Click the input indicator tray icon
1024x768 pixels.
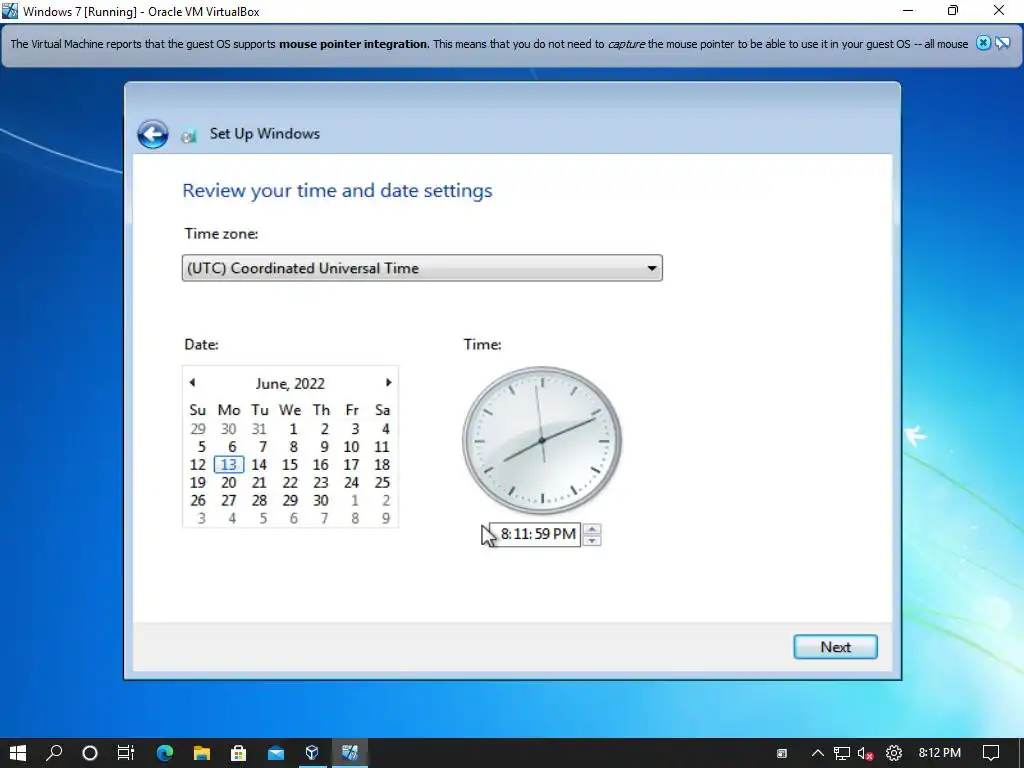click(x=782, y=753)
